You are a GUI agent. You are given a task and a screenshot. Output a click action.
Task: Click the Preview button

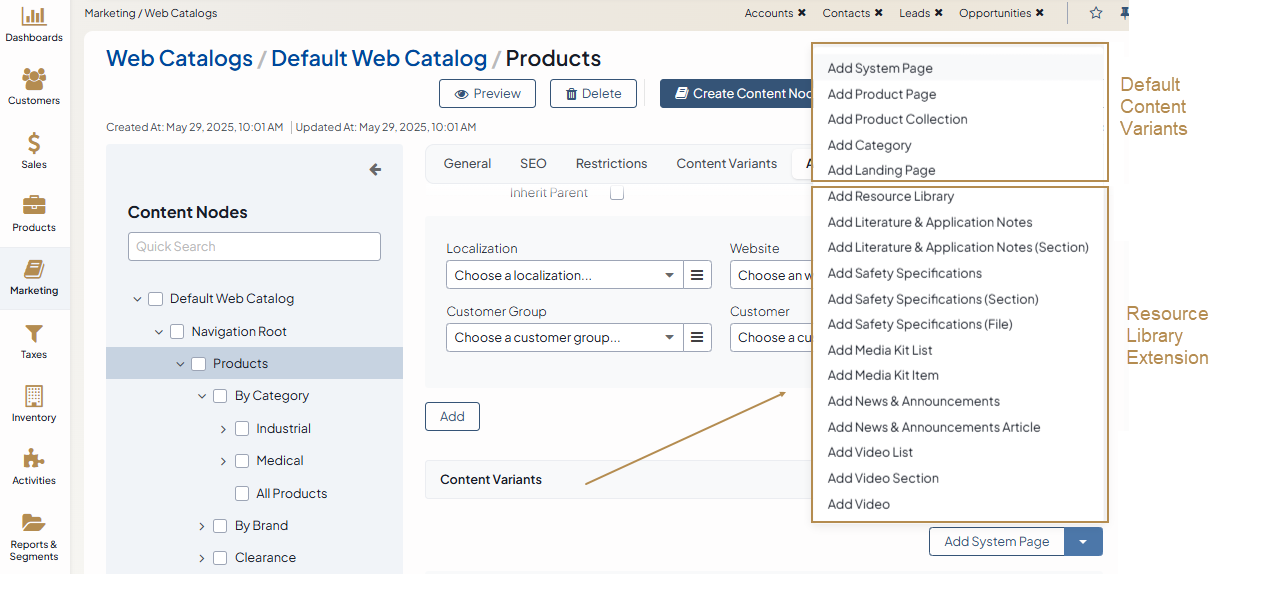pos(487,94)
